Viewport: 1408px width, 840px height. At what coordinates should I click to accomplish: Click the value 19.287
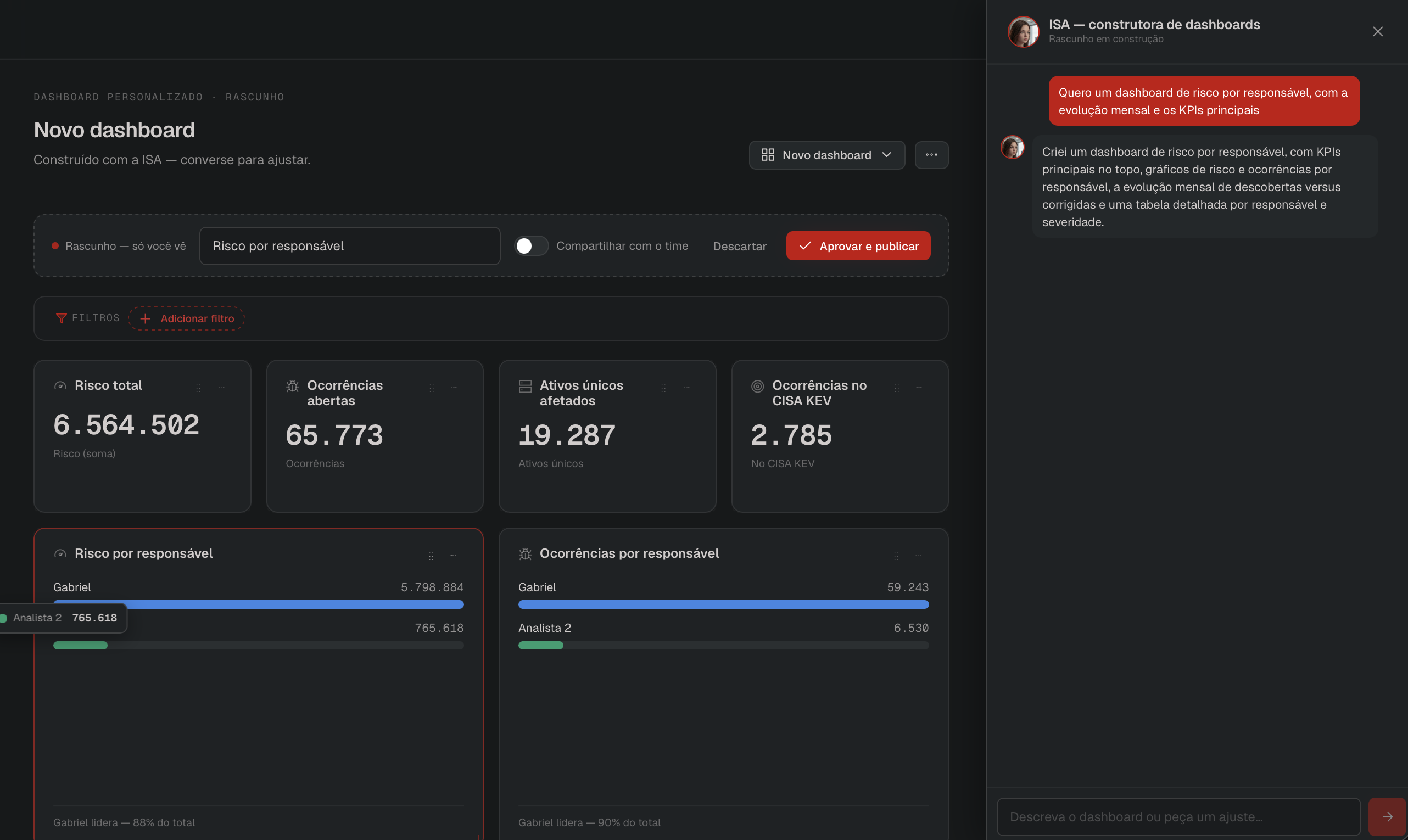pyautogui.click(x=567, y=435)
